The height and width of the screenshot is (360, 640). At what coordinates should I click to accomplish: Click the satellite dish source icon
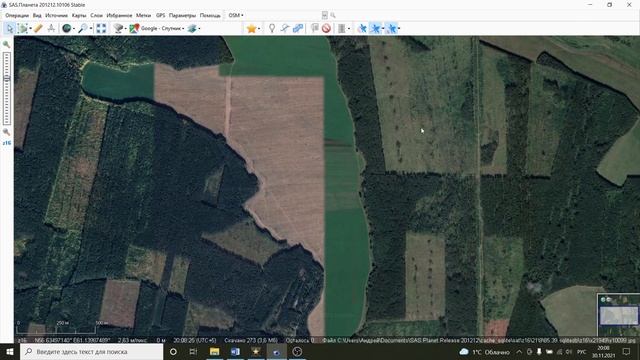(118, 28)
